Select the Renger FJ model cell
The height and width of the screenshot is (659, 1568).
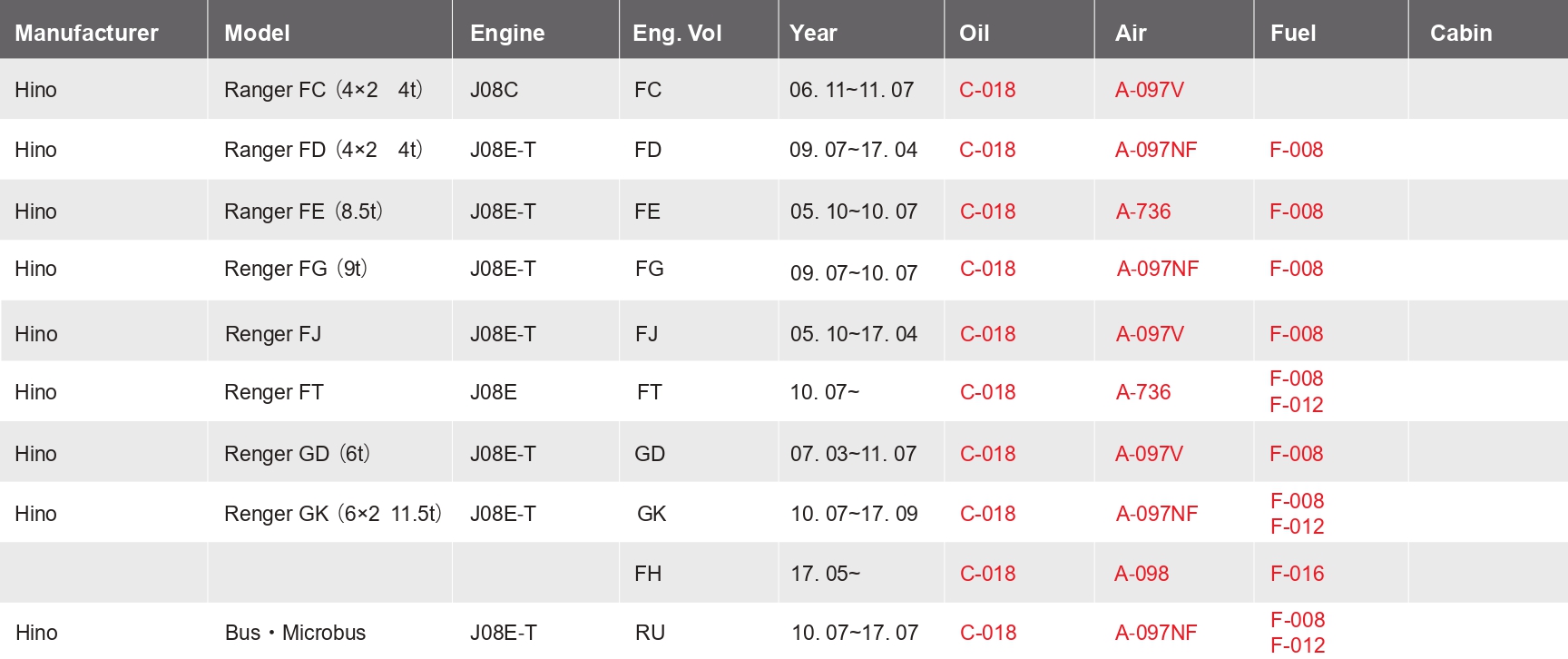[x=273, y=334]
